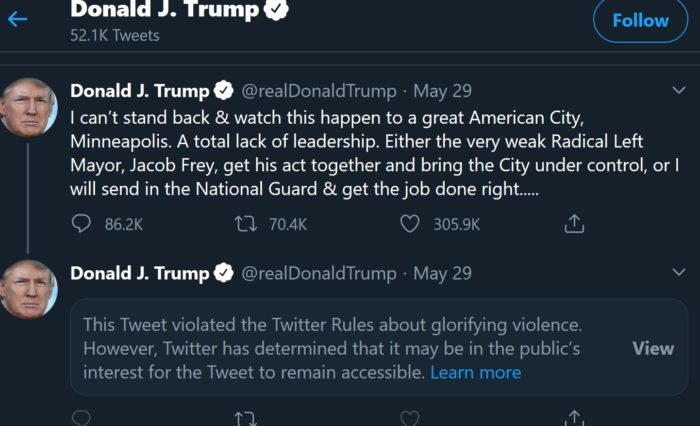Open @realDonaldTrump handle on first tweet
This screenshot has width=700, height=426.
pos(319,91)
